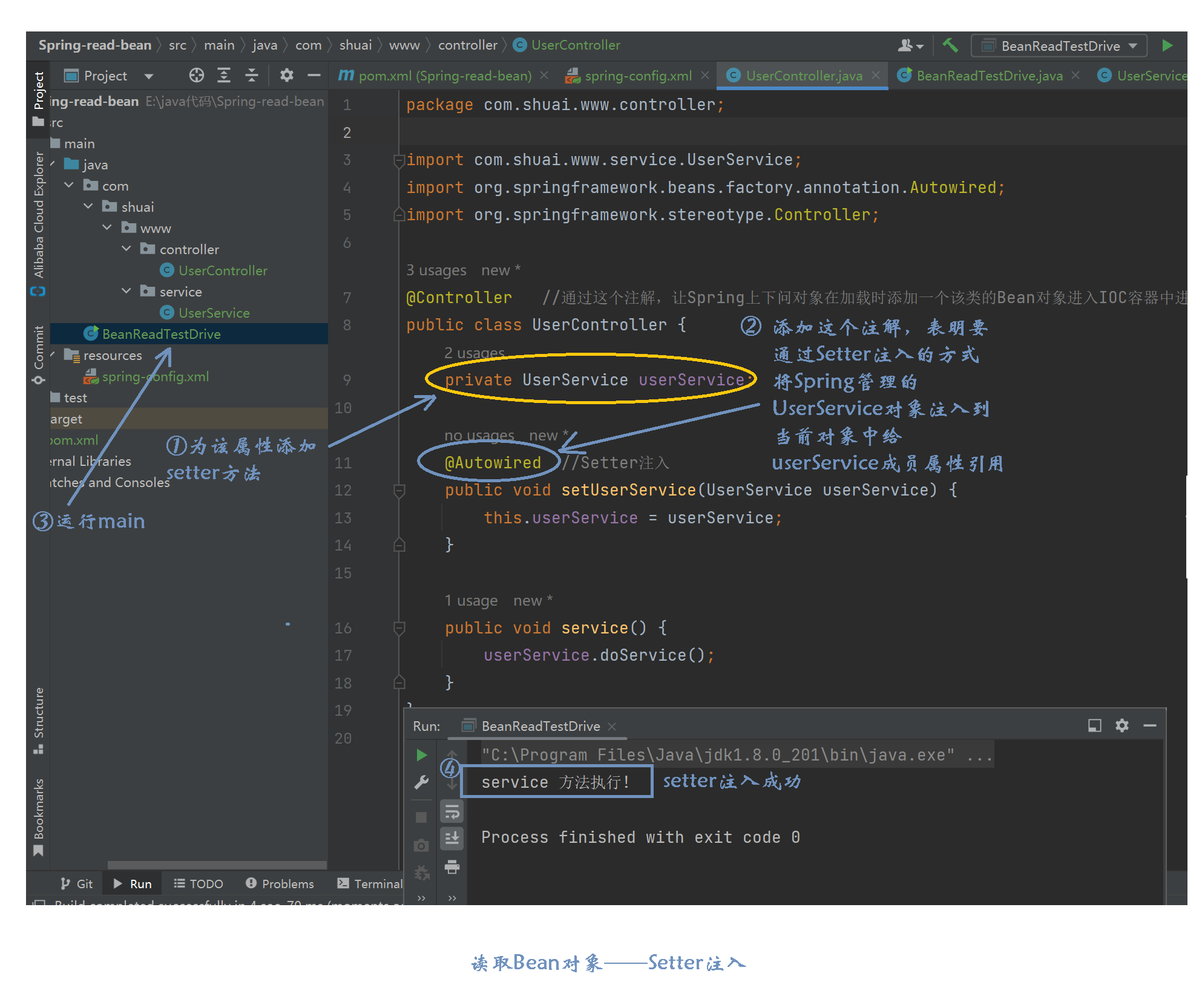Toggle the Git tool window at the bottom

pos(76,883)
